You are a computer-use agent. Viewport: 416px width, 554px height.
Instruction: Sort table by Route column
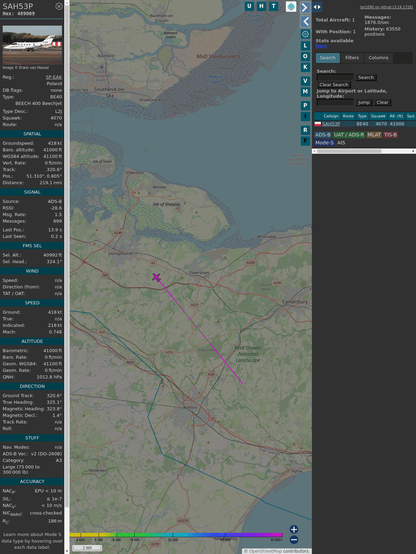348,116
